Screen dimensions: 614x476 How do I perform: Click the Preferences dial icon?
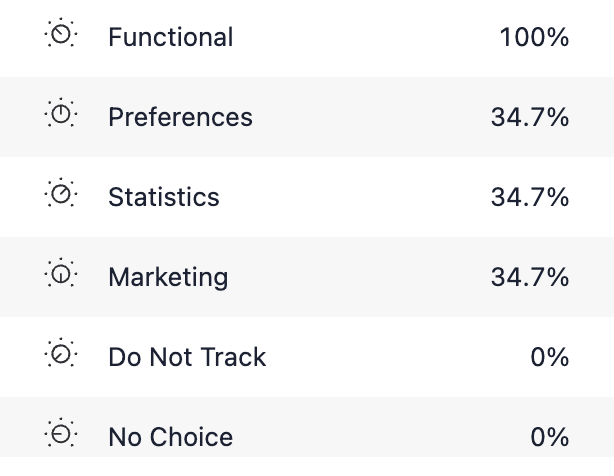(61, 116)
